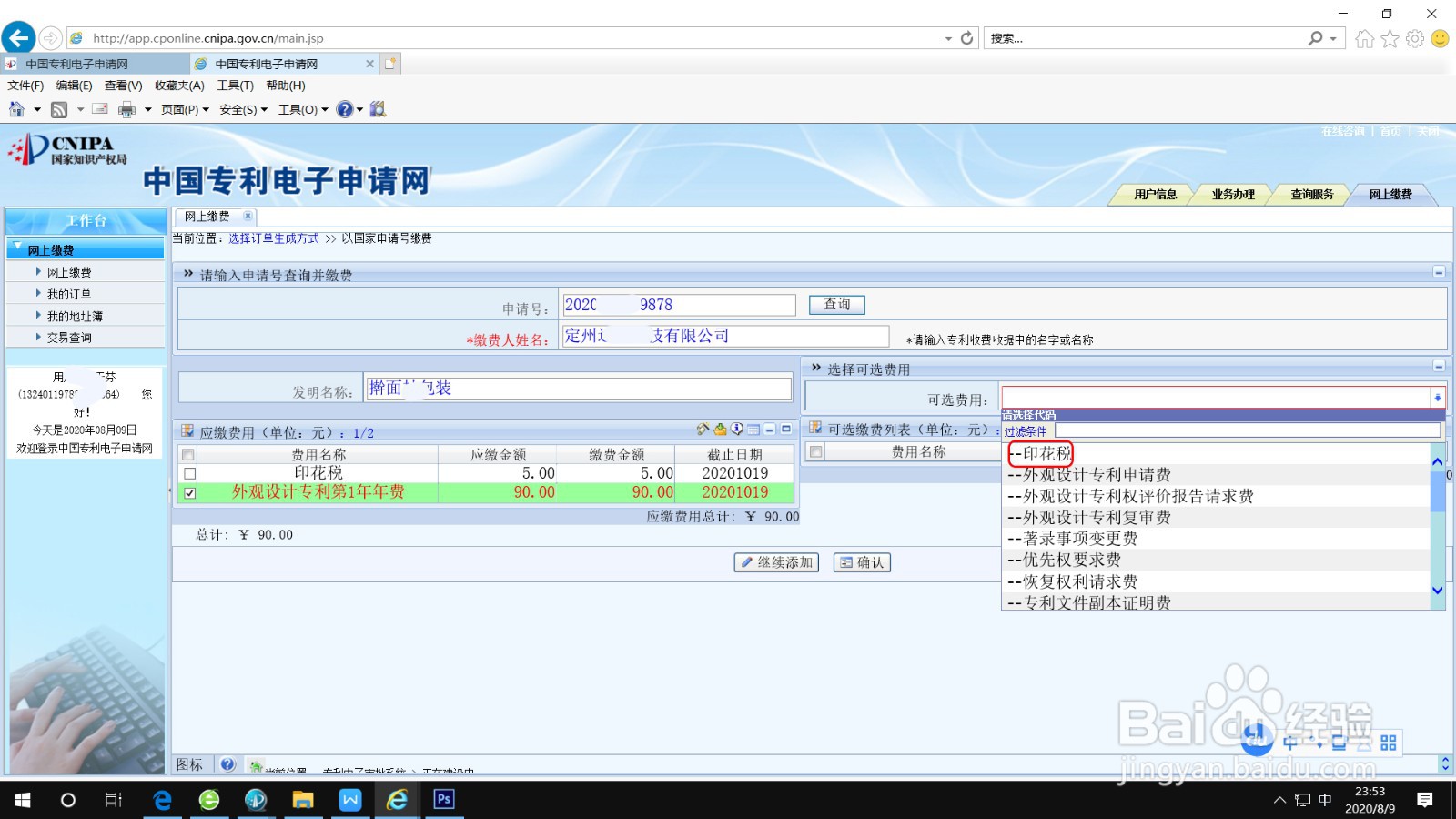Viewport: 1456px width, 819px height.
Task: Check the 印花税 row checkbox
Action: click(189, 473)
